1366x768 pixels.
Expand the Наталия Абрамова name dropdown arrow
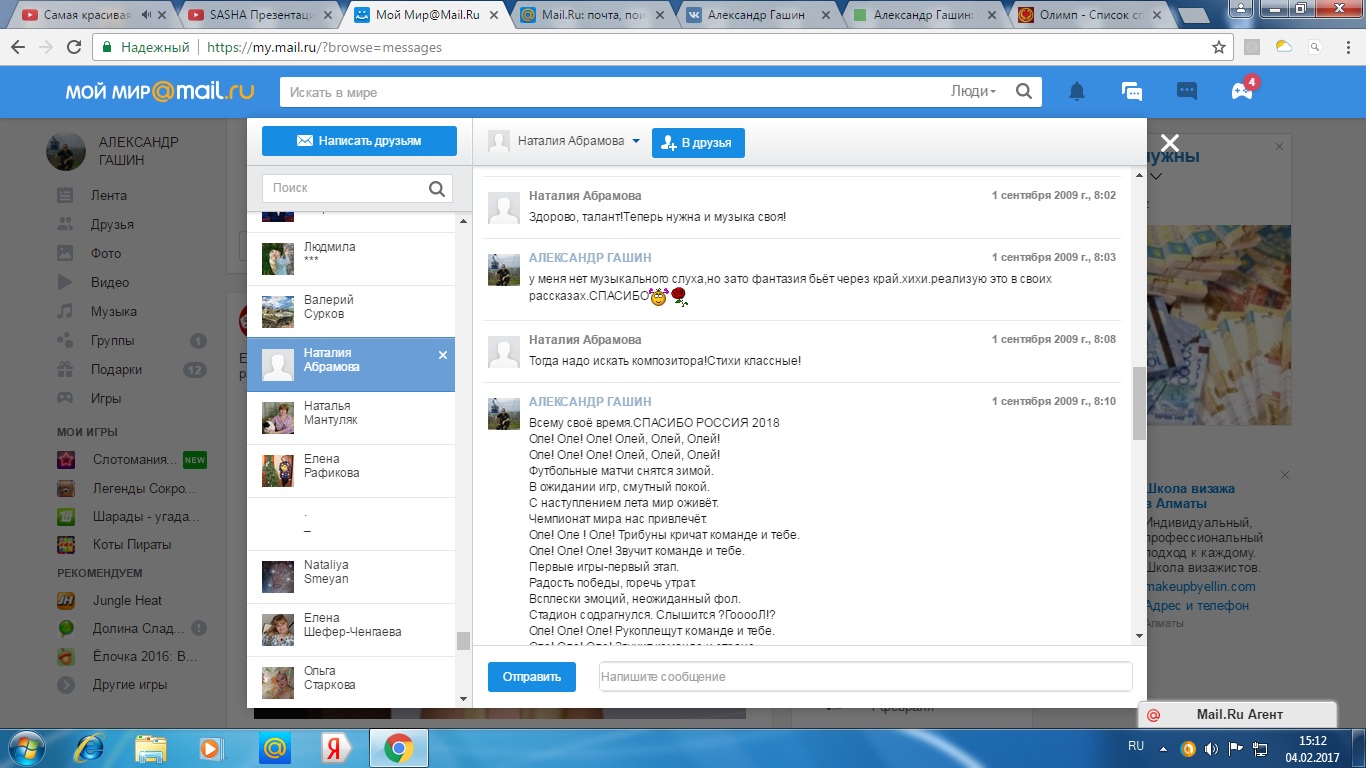tap(636, 142)
